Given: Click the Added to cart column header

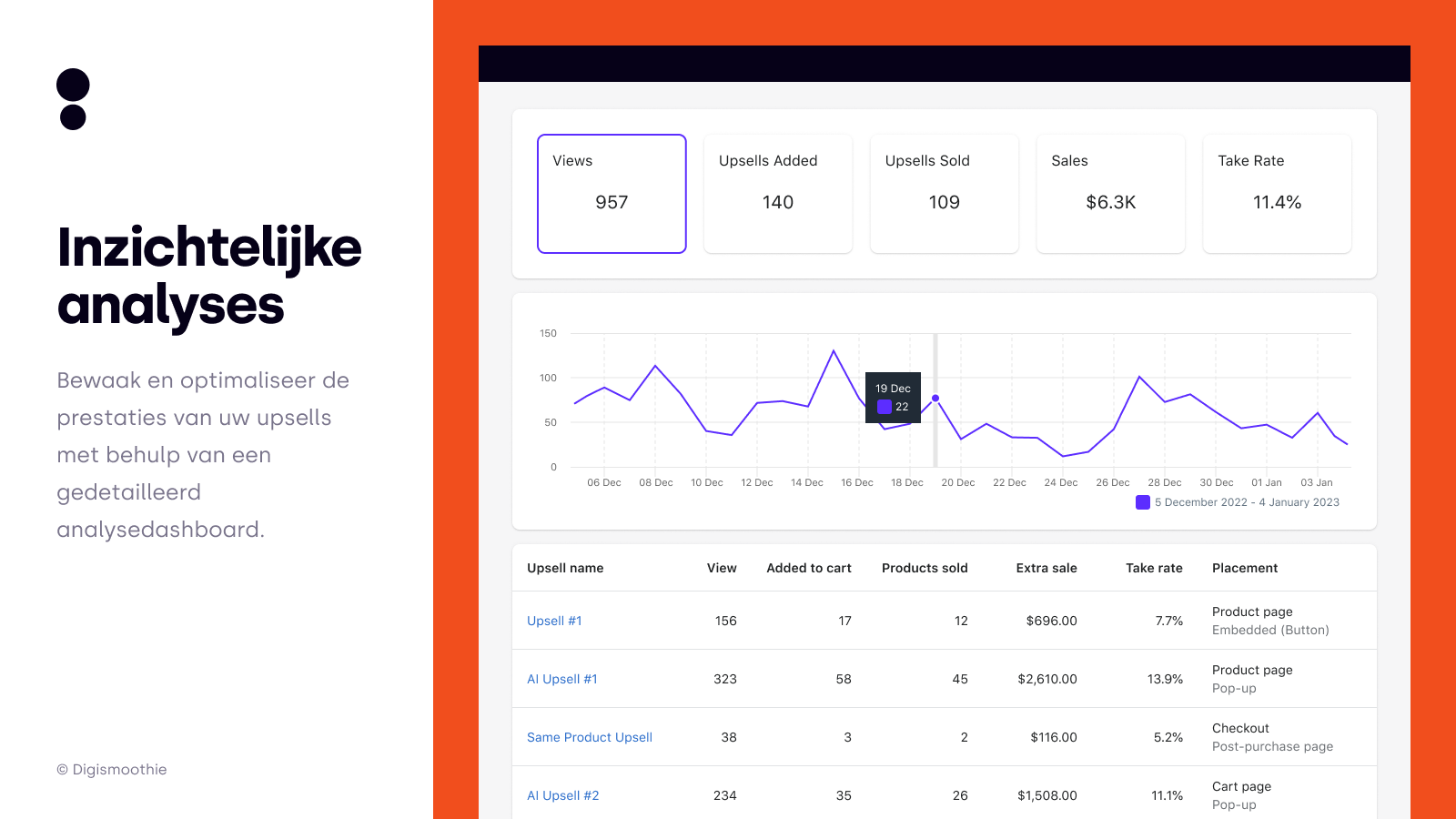Looking at the screenshot, I should pos(809,568).
